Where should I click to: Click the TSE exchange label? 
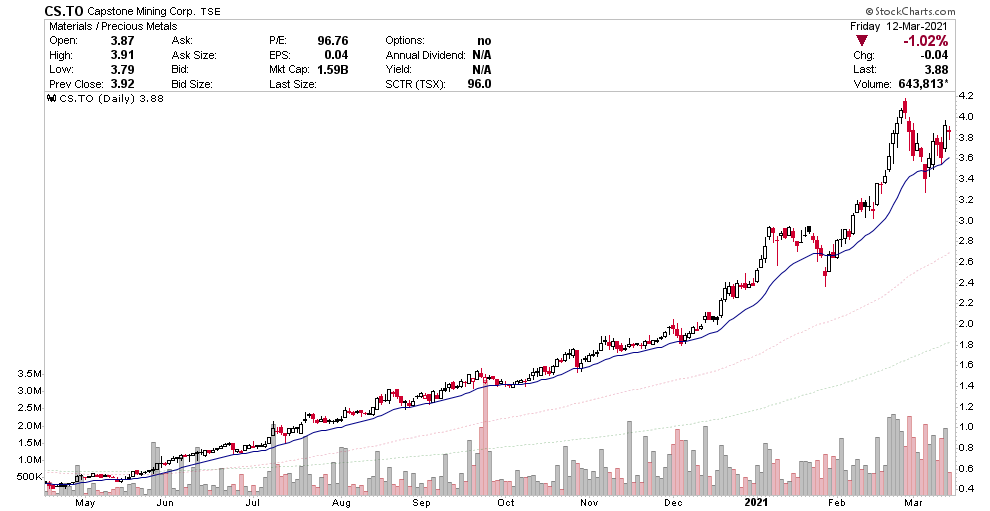pyautogui.click(x=212, y=11)
